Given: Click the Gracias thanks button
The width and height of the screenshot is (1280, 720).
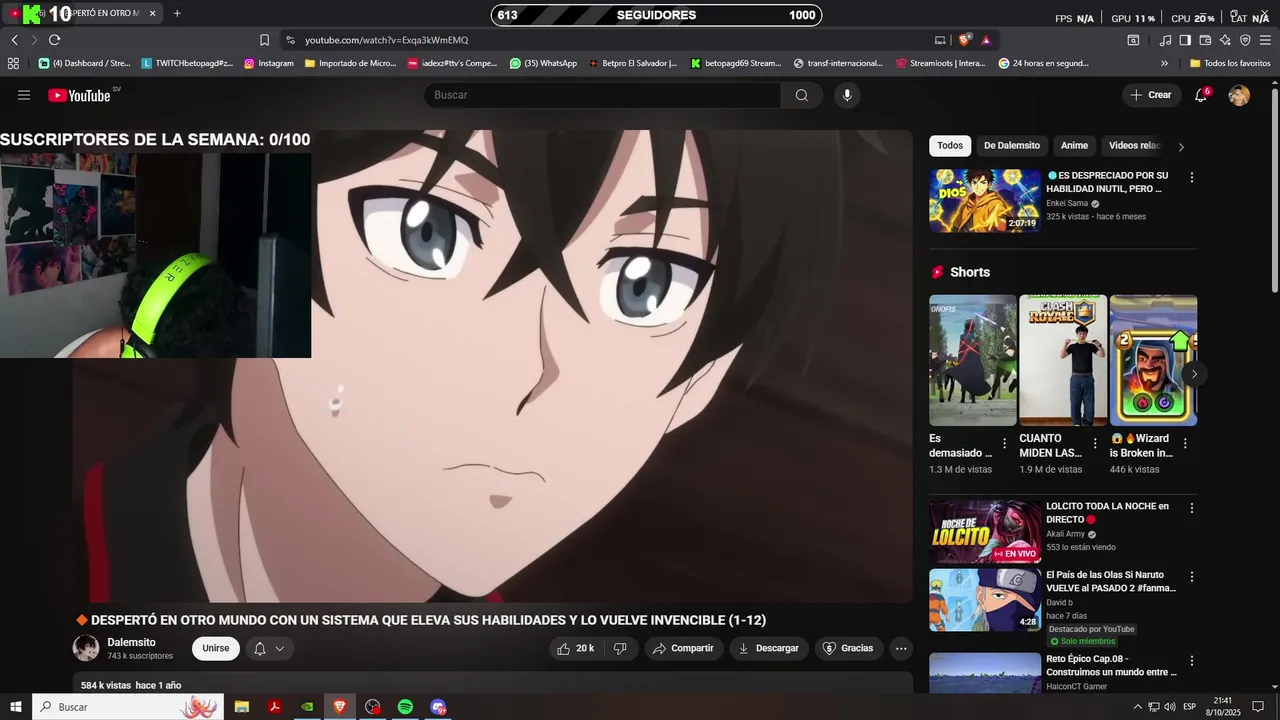Looking at the screenshot, I should (x=847, y=648).
